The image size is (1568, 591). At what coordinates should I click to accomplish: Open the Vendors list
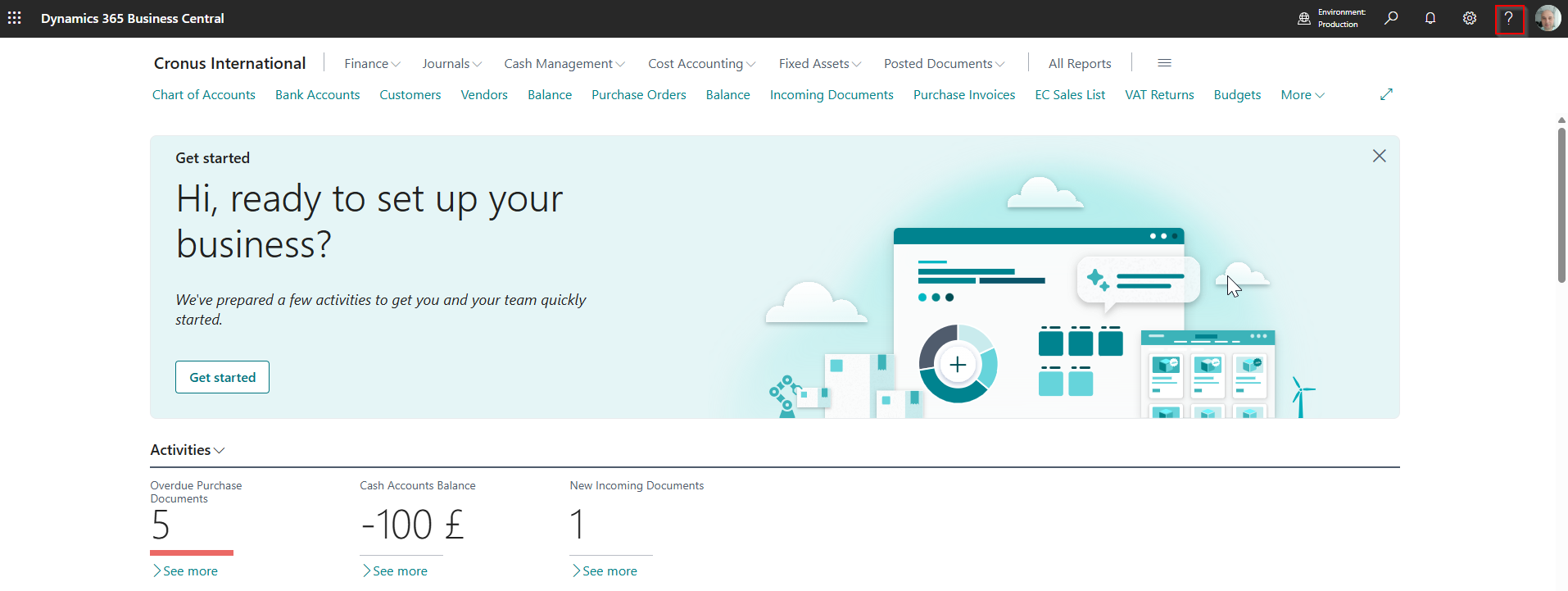[x=484, y=95]
